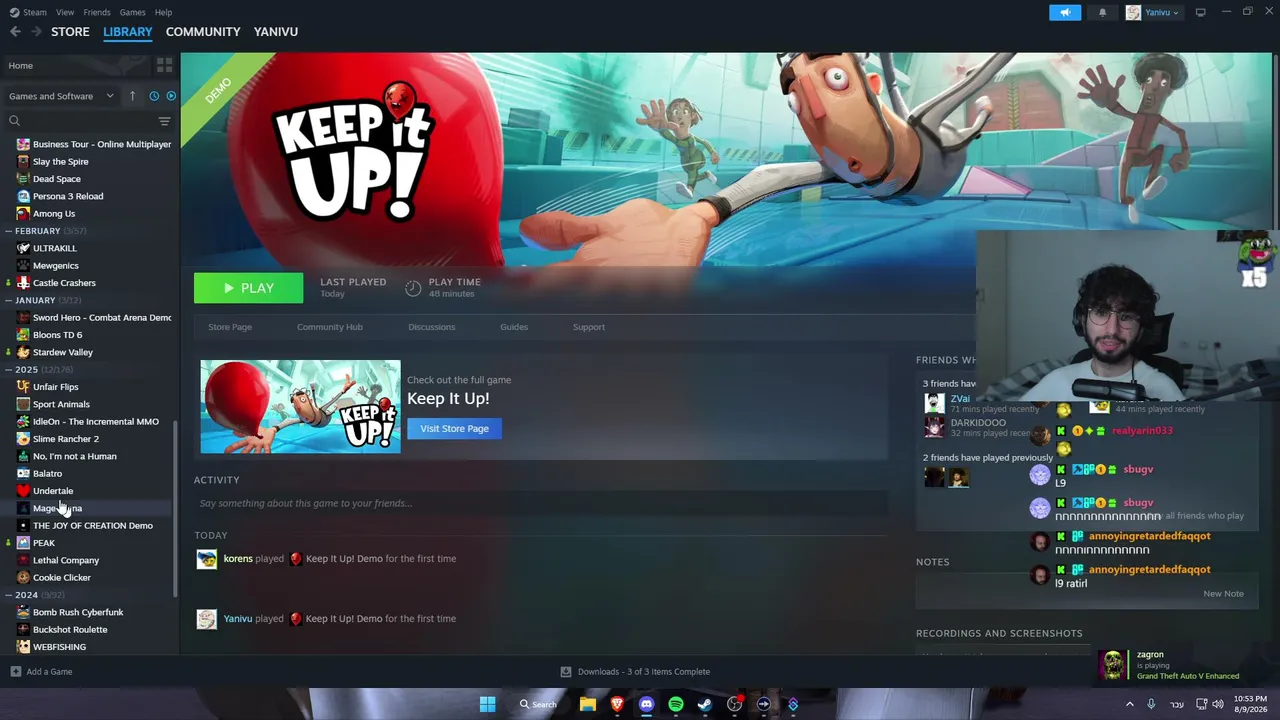Play the Keep It Up! demo

click(x=248, y=288)
